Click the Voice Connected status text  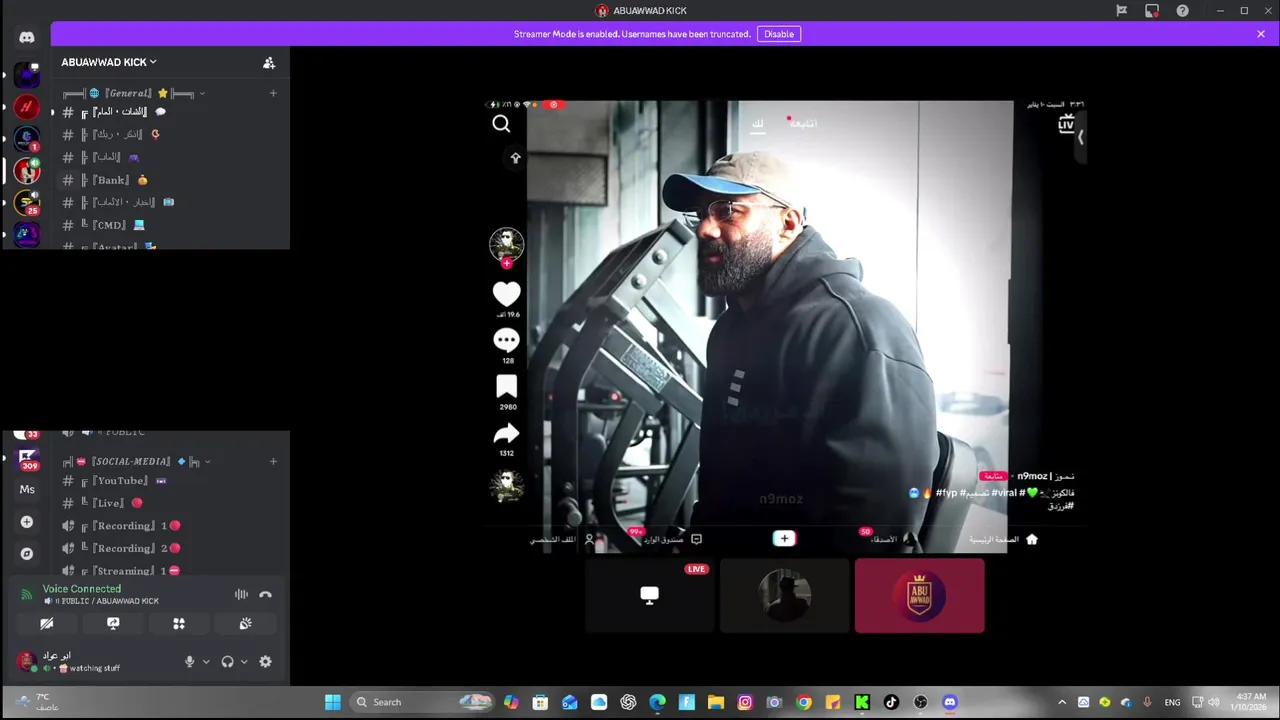[x=82, y=589]
